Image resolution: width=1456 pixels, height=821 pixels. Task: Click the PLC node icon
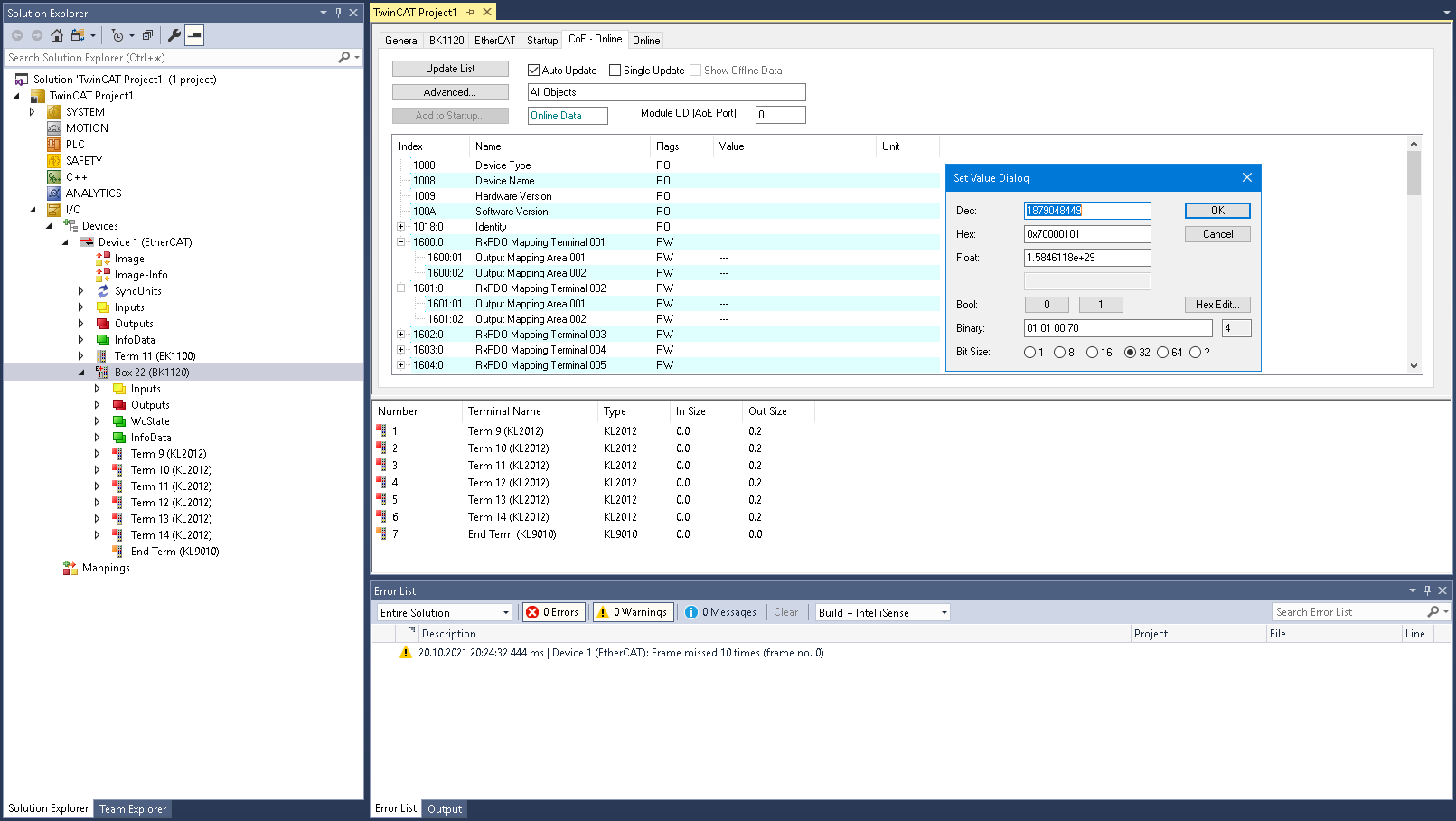[54, 145]
